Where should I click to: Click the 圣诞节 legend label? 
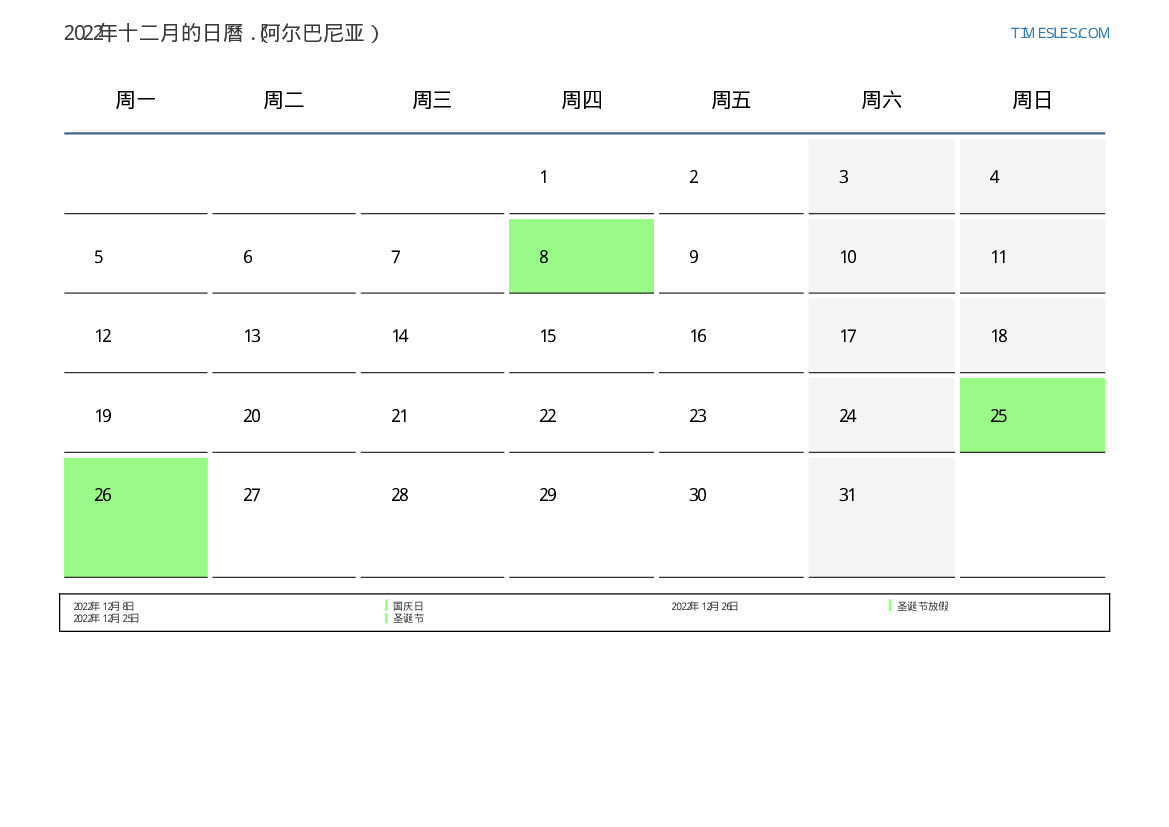pos(408,619)
